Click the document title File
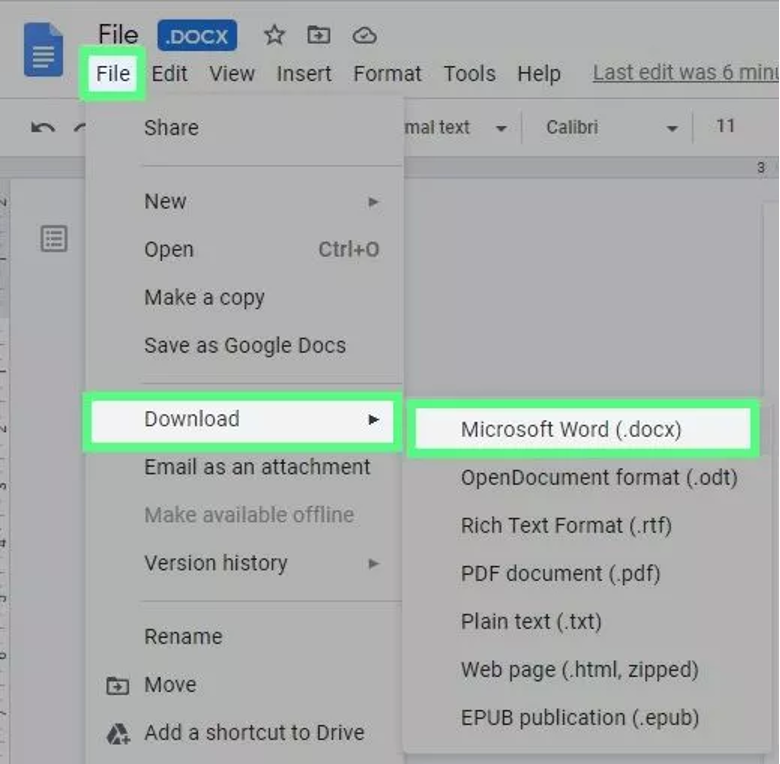The width and height of the screenshot is (780, 764). 118,35
